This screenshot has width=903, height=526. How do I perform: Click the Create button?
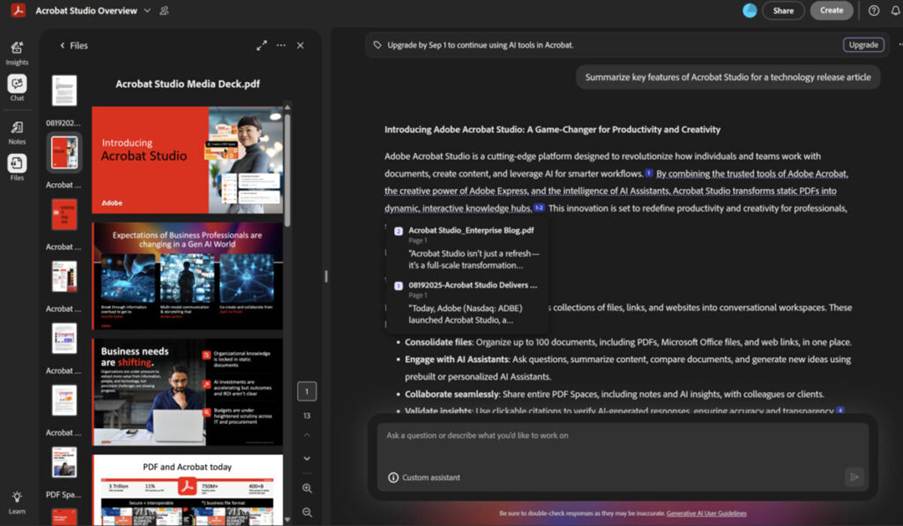831,10
